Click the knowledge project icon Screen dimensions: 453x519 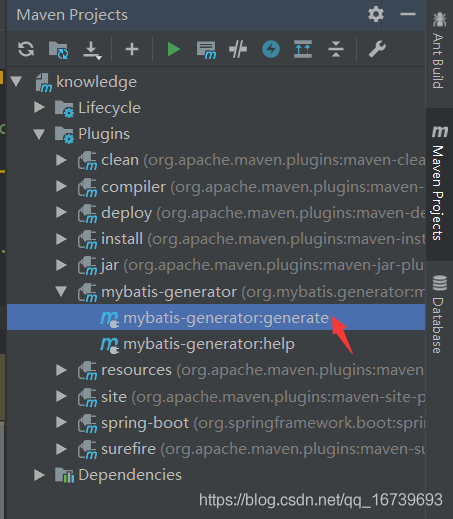[x=44, y=82]
